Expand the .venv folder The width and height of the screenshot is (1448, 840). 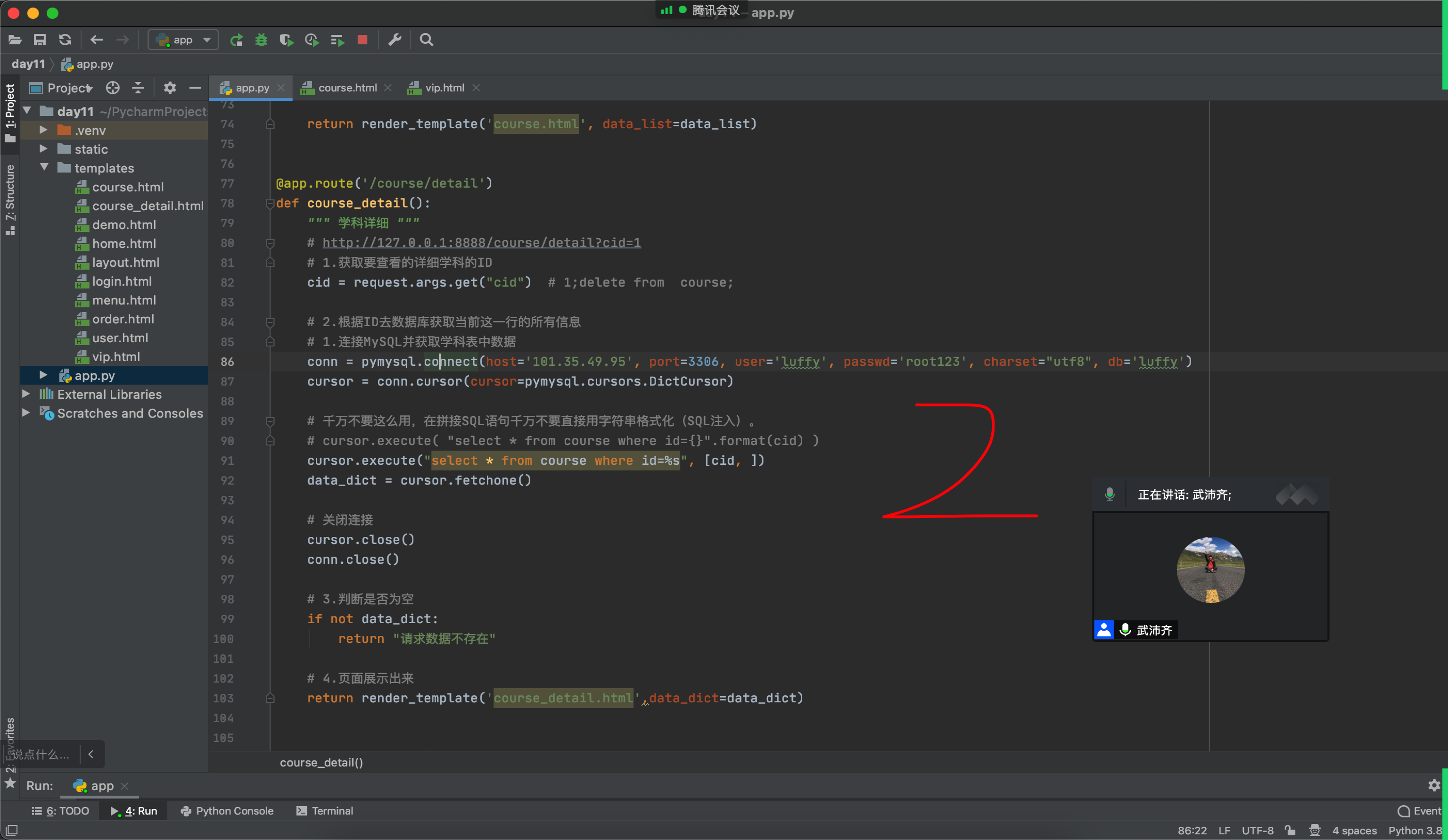click(x=43, y=131)
